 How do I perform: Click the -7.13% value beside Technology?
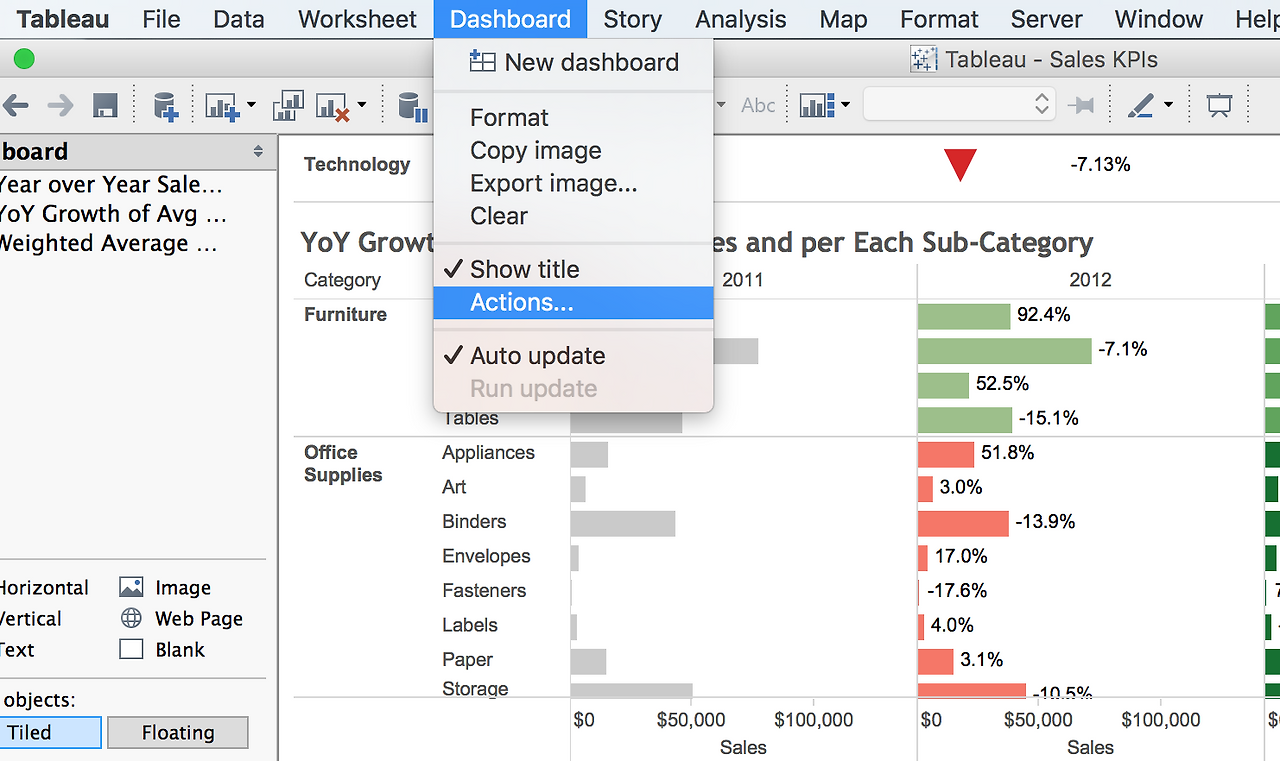pos(1100,164)
